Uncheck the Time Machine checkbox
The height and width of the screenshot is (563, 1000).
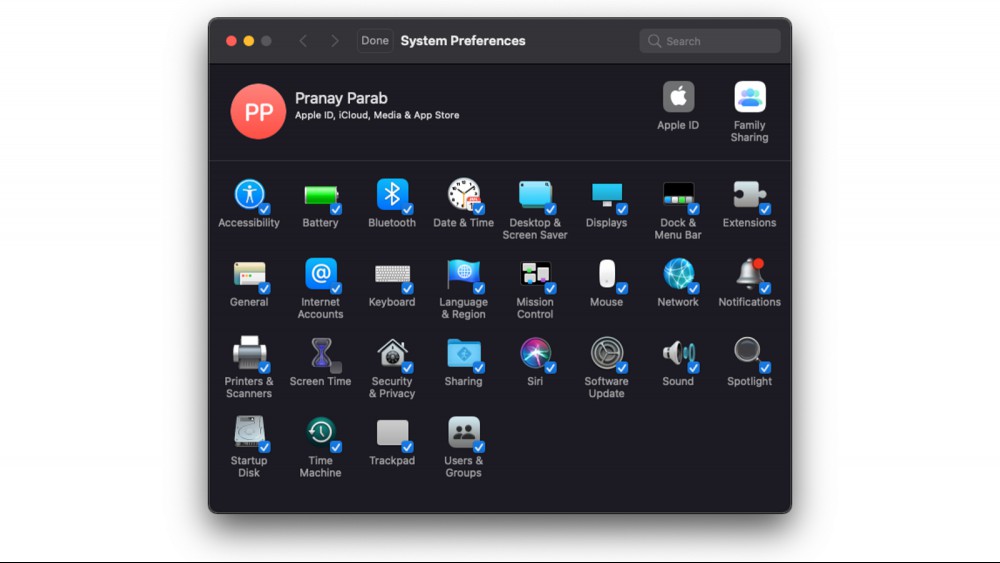(x=336, y=446)
